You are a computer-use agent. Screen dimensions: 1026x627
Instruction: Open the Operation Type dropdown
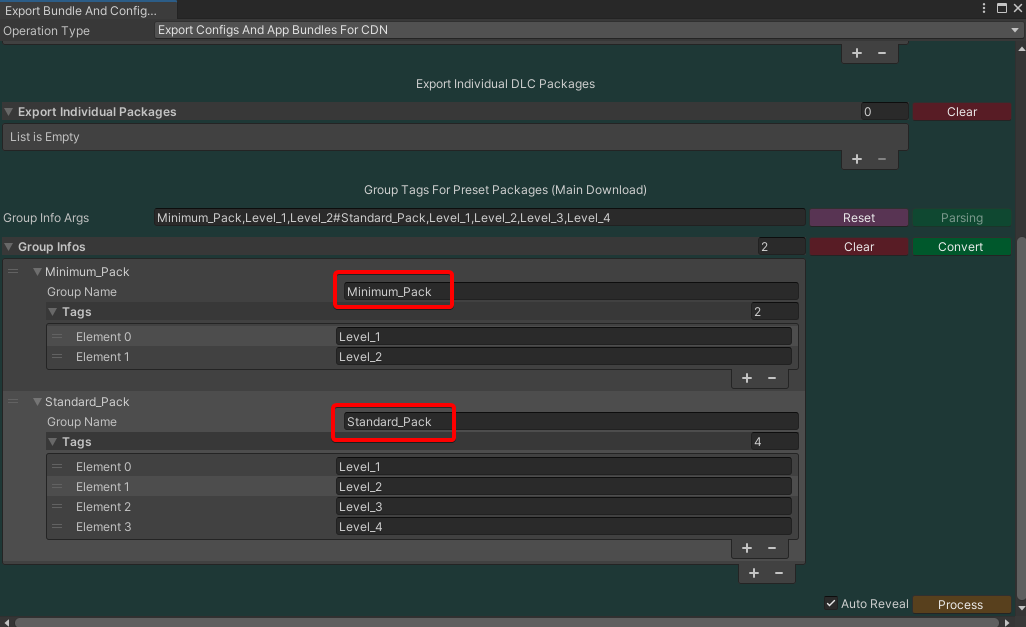587,30
